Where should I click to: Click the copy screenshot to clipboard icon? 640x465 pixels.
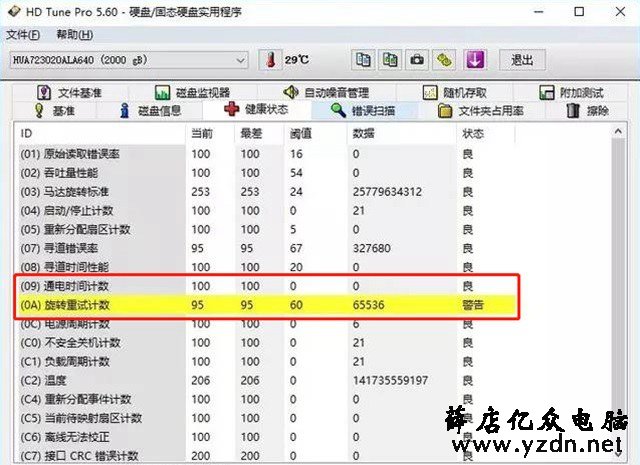tap(390, 60)
